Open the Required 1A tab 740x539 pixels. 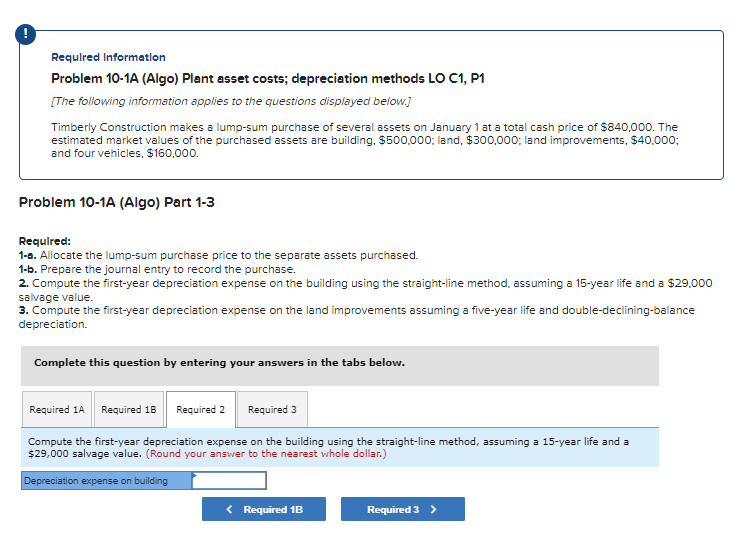pyautogui.click(x=57, y=409)
